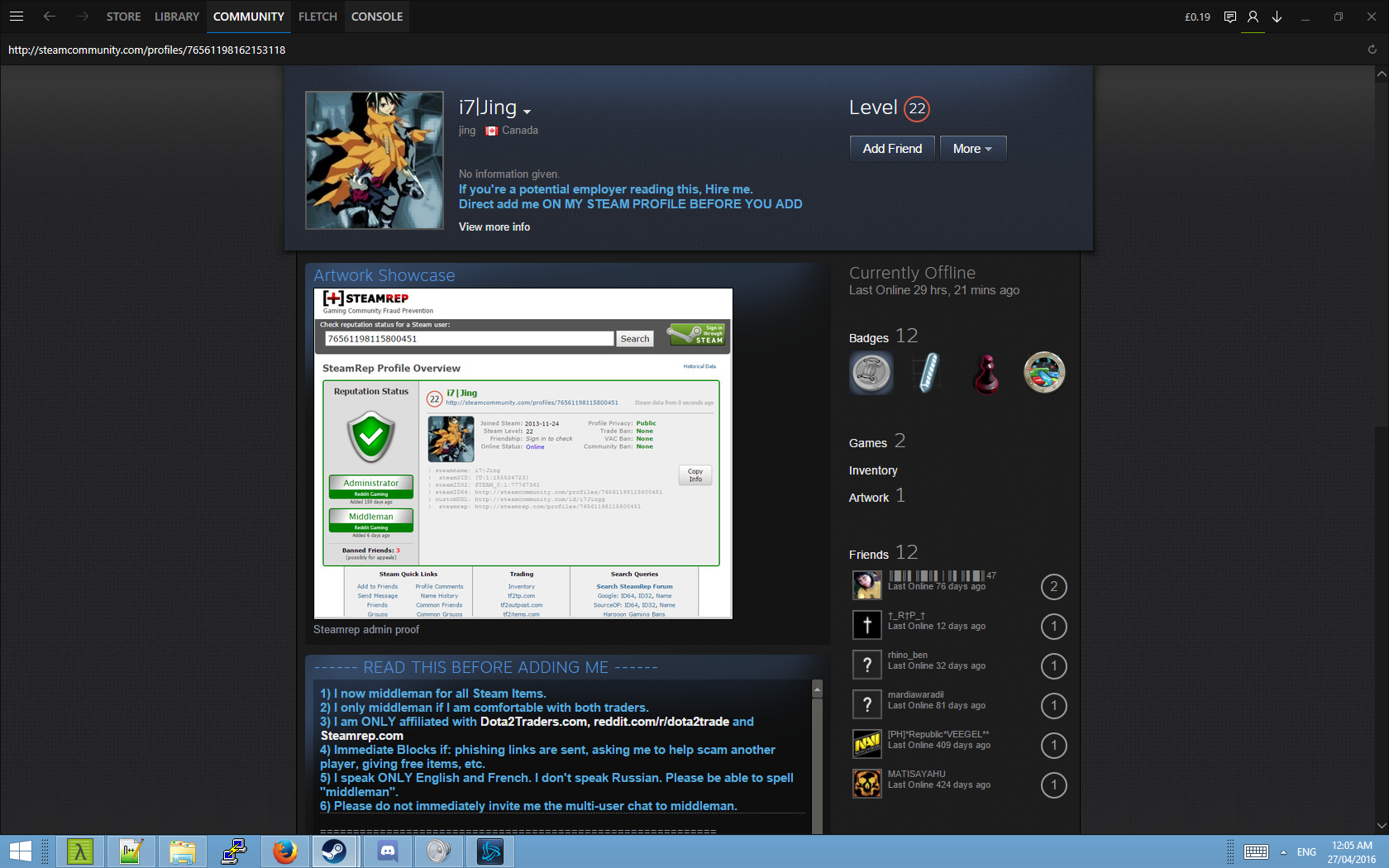Open the SteamRep artwork showcase image
The height and width of the screenshot is (868, 1389).
point(523,453)
